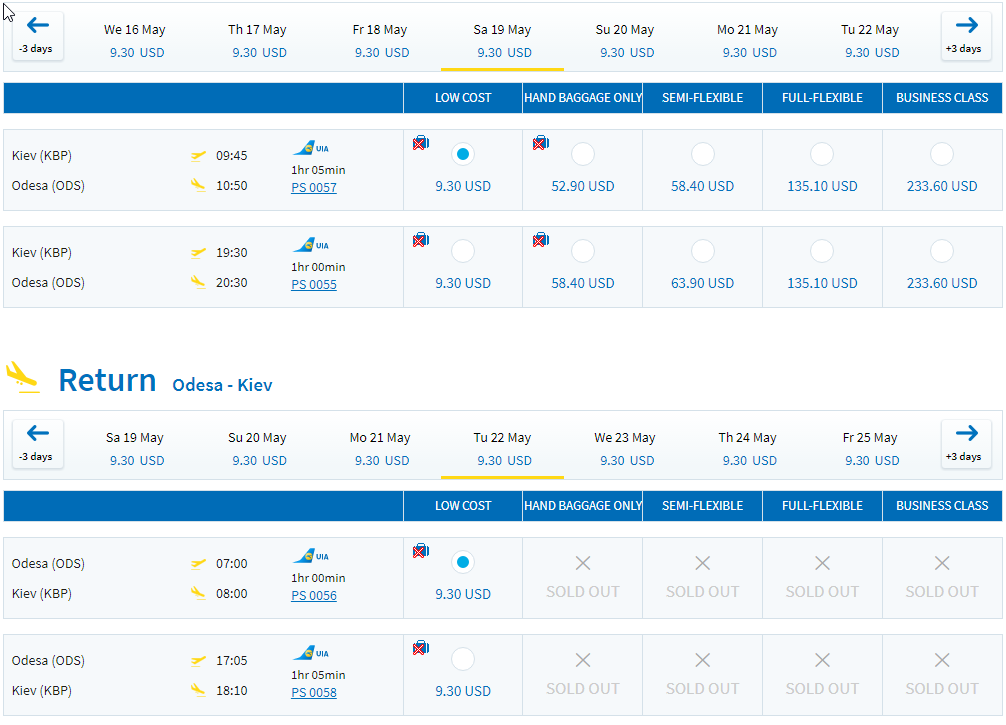Click the return -3 days back arrow
The image size is (1006, 725).
pos(37,443)
